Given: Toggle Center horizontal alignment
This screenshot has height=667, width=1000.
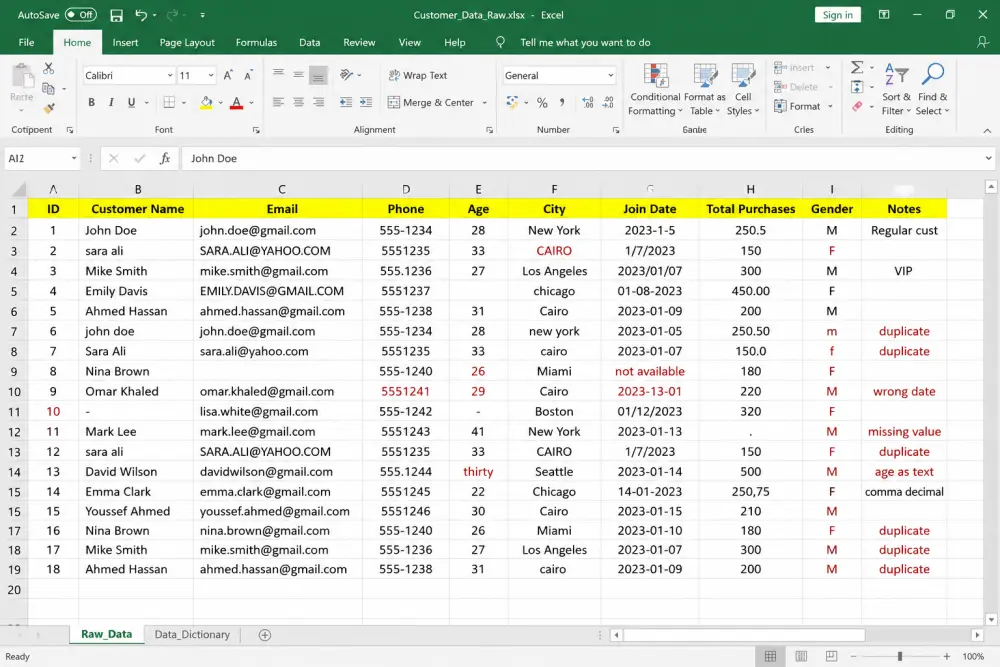Looking at the screenshot, I should 298,102.
